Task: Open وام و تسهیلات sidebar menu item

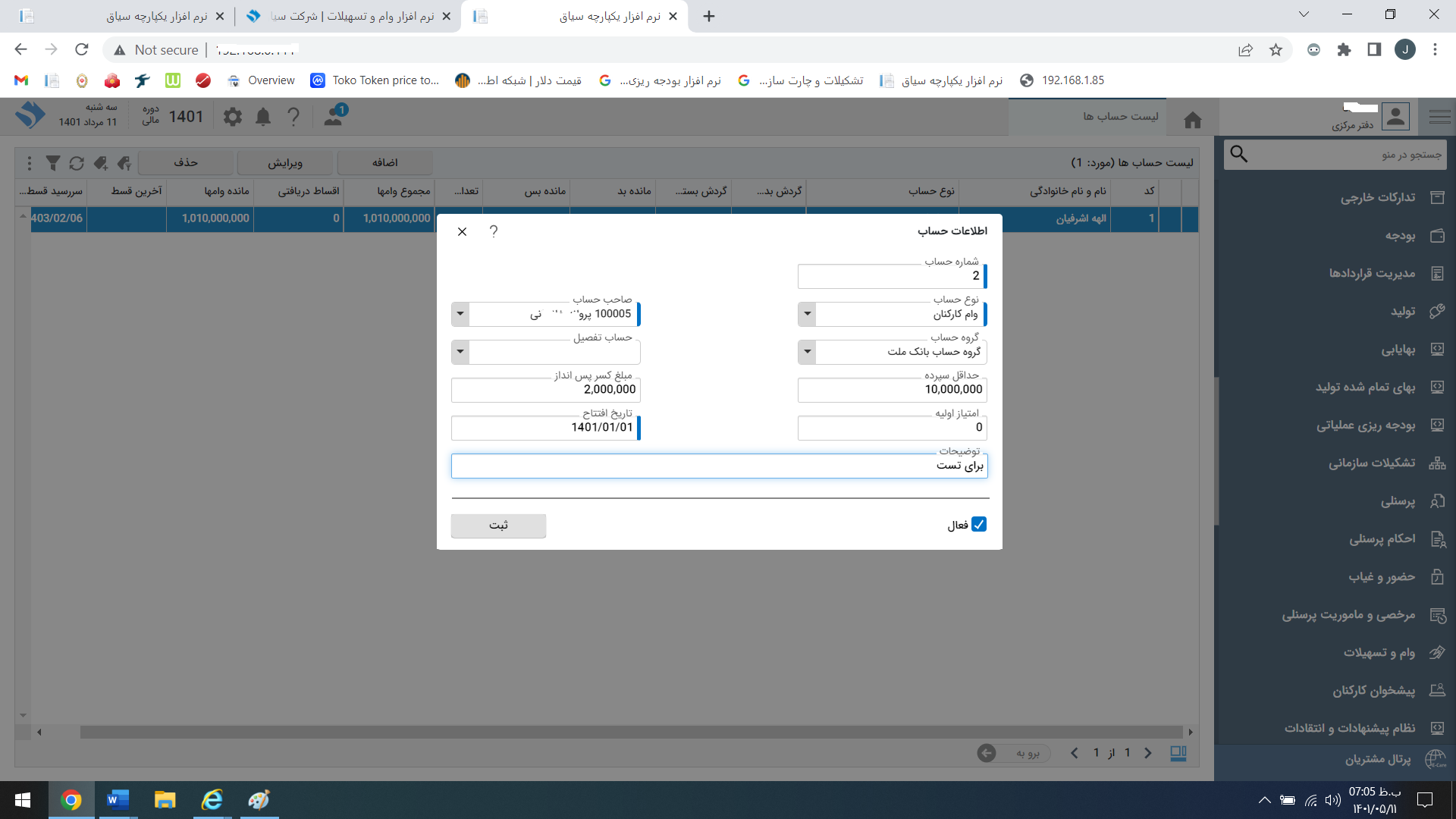Action: (x=1379, y=653)
